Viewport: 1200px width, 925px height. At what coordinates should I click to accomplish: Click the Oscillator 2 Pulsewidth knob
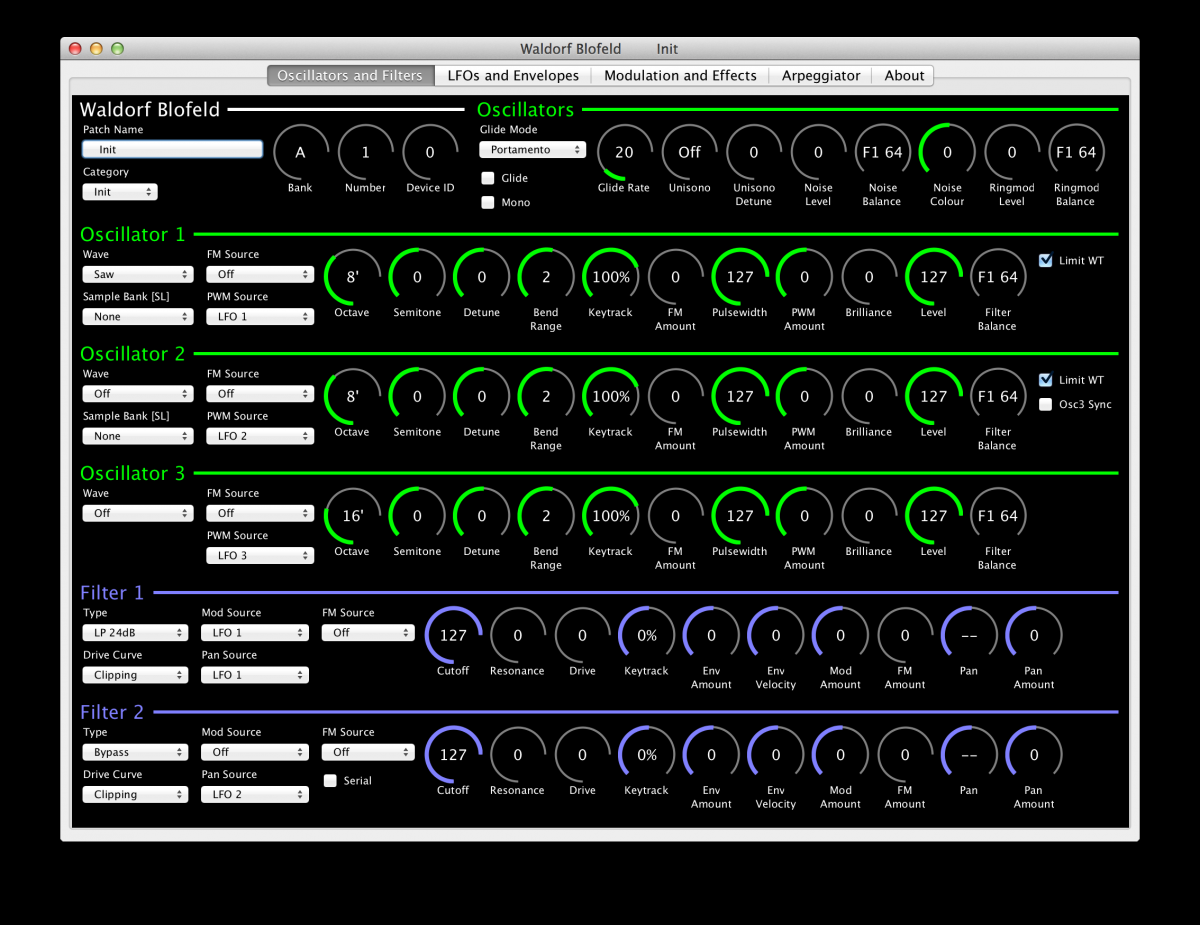point(740,397)
